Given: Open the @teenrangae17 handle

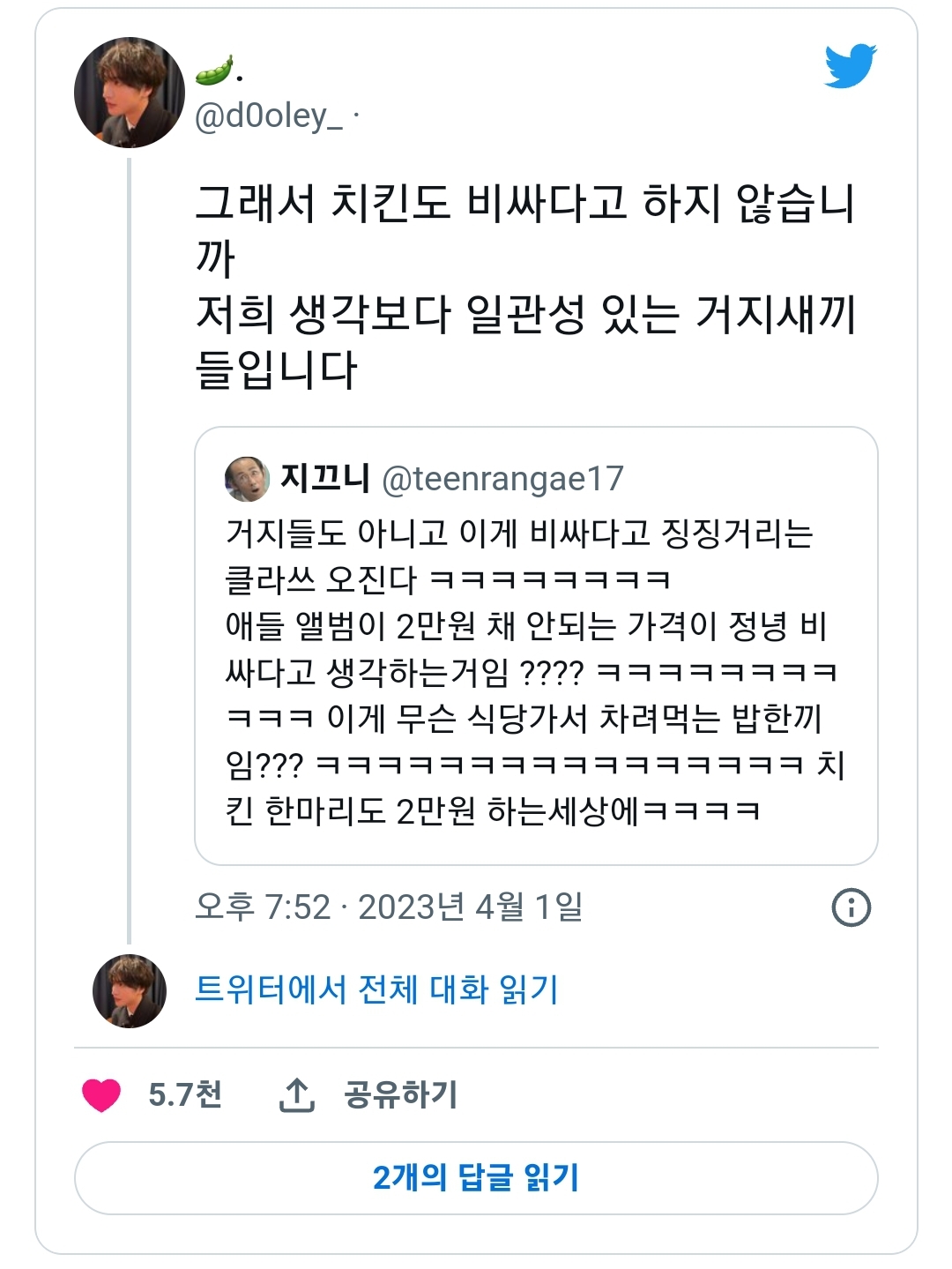Looking at the screenshot, I should (502, 479).
